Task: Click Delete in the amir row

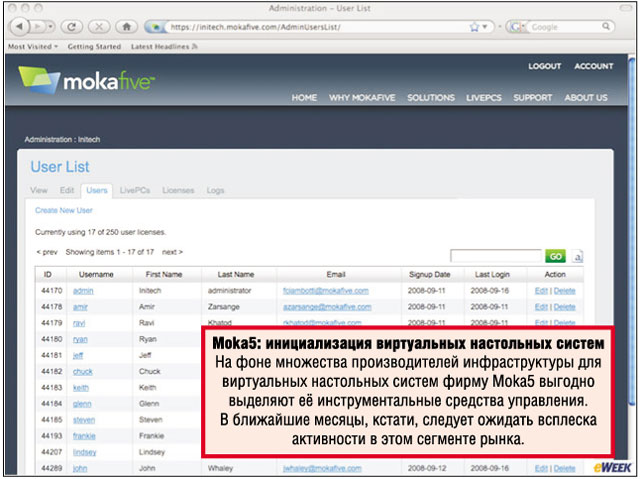Action: [x=564, y=307]
